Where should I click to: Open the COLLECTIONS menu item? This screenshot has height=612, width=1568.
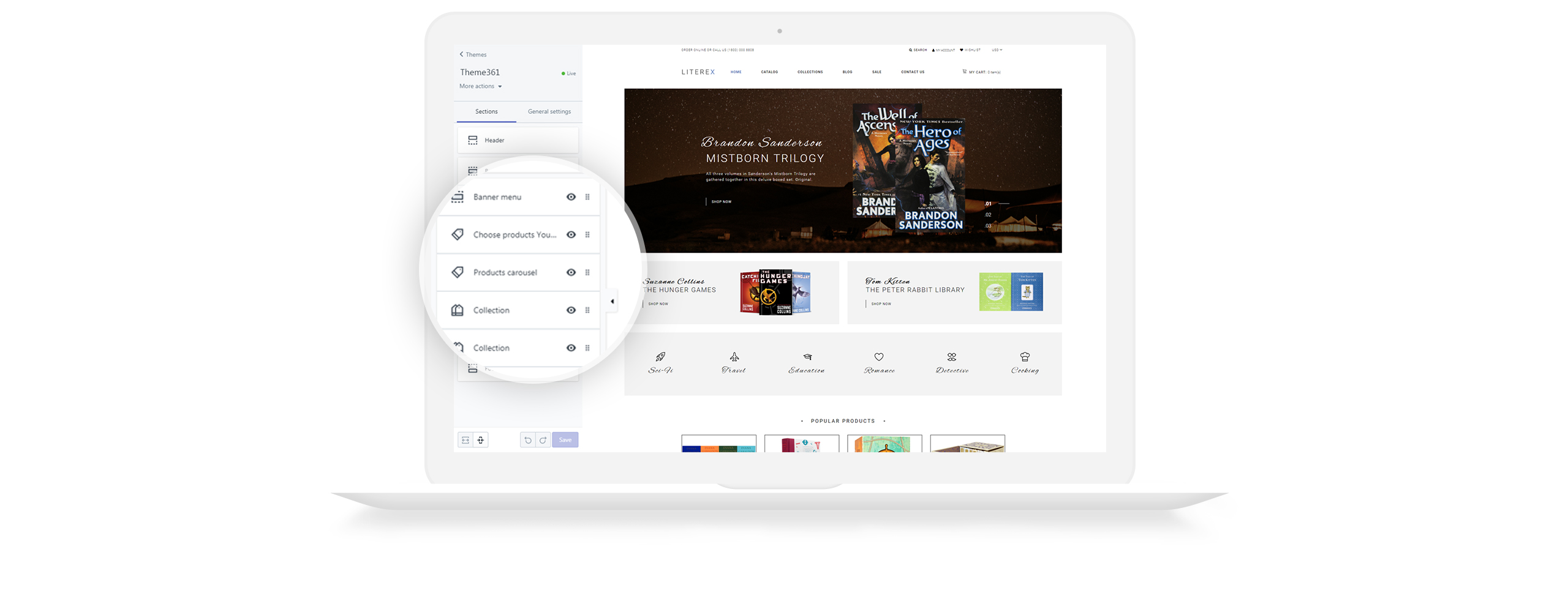[x=810, y=72]
